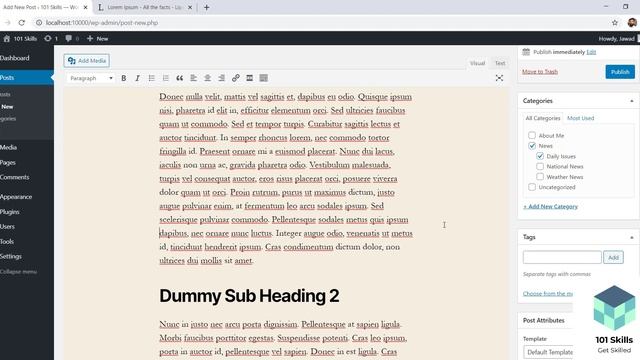Enable distraction-free fullscreen mode
The height and width of the screenshot is (360, 640).
click(499, 78)
